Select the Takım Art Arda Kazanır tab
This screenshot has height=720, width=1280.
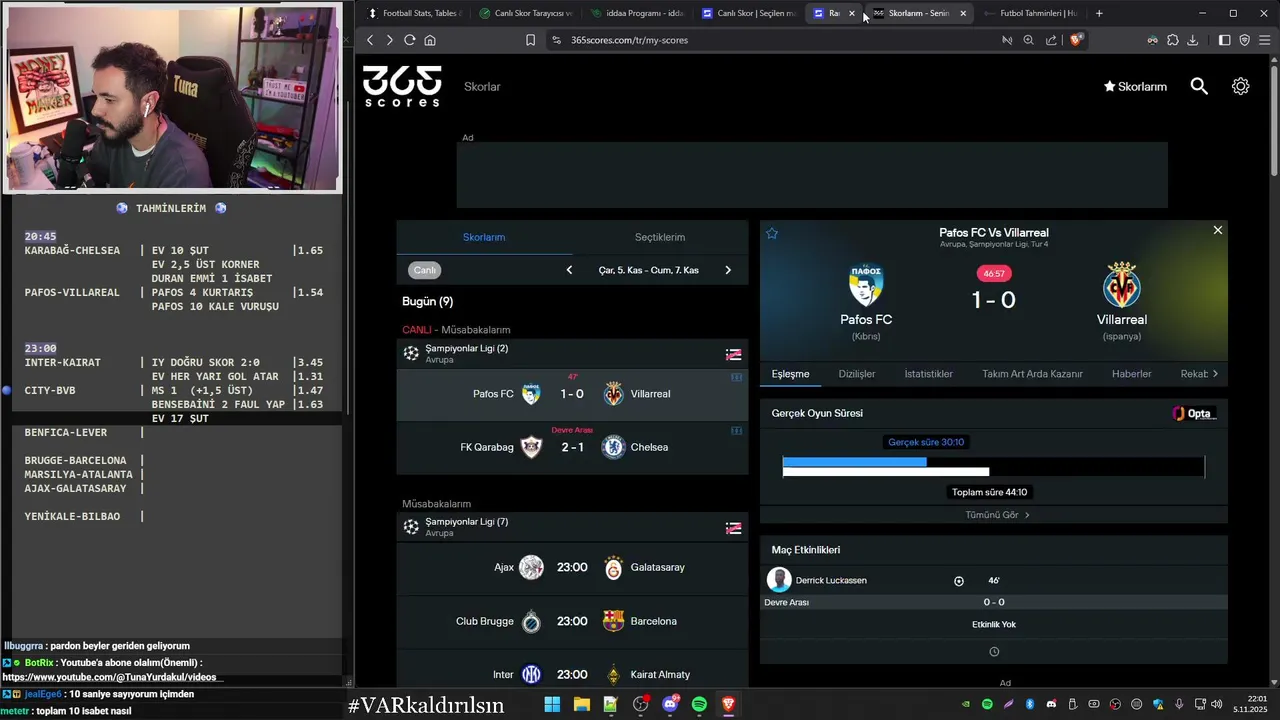[x=1032, y=374]
